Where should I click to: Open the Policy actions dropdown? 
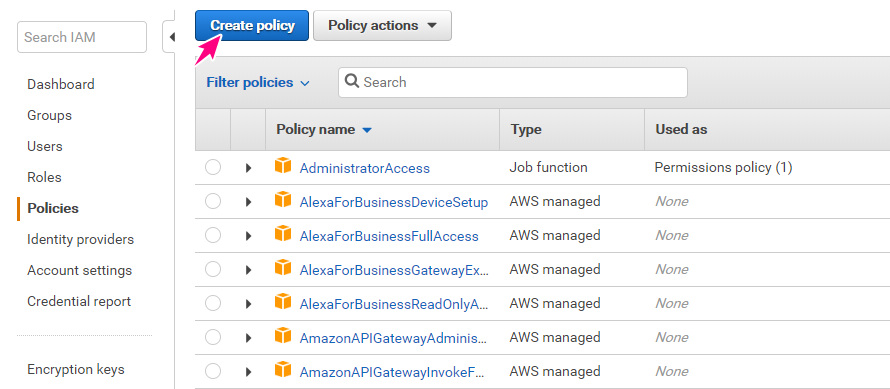(x=382, y=26)
